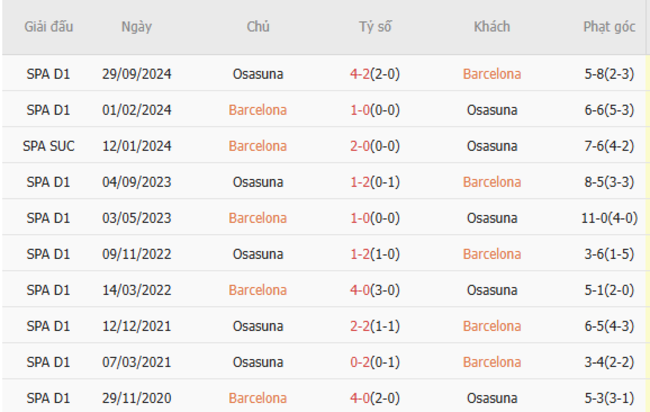Click the date 29/11/2020
This screenshot has width=650, height=412.
(x=136, y=398)
